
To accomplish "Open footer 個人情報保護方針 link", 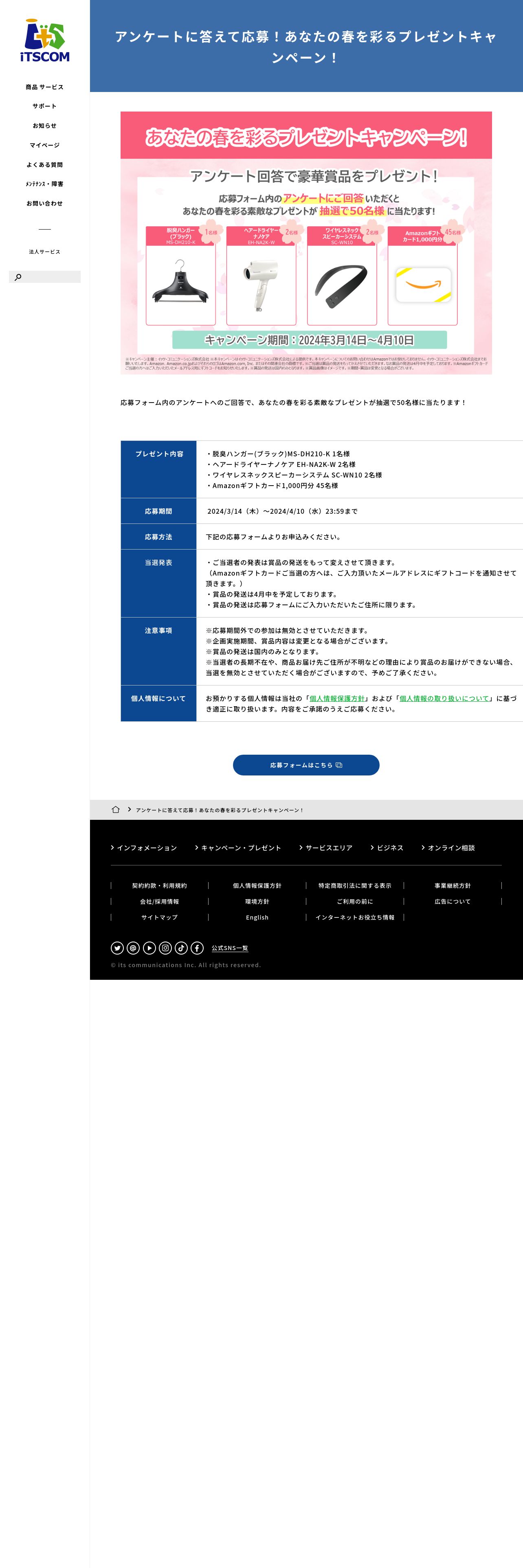I will 257,886.
